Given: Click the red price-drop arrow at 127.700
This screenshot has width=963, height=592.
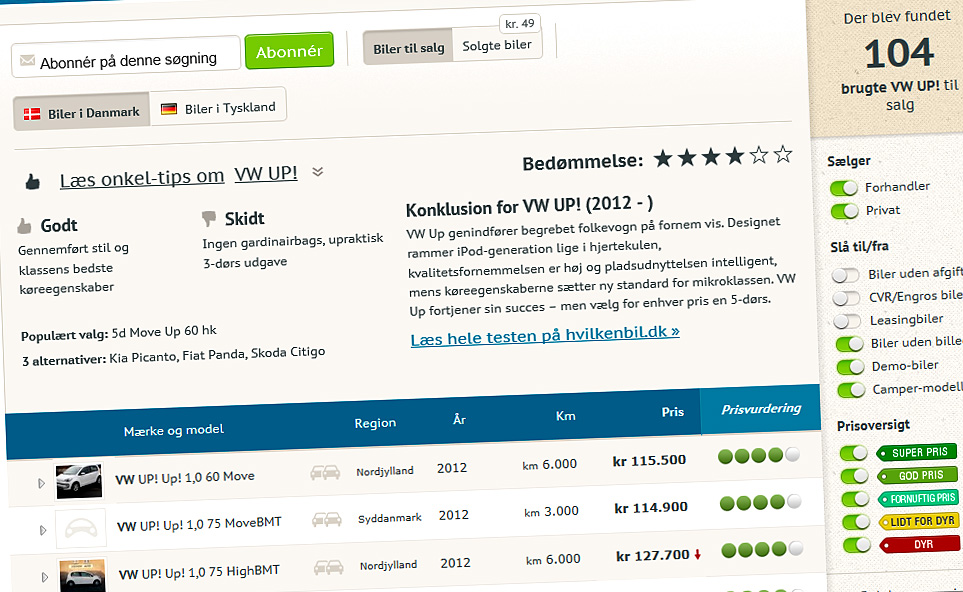Looking at the screenshot, I should 697,555.
